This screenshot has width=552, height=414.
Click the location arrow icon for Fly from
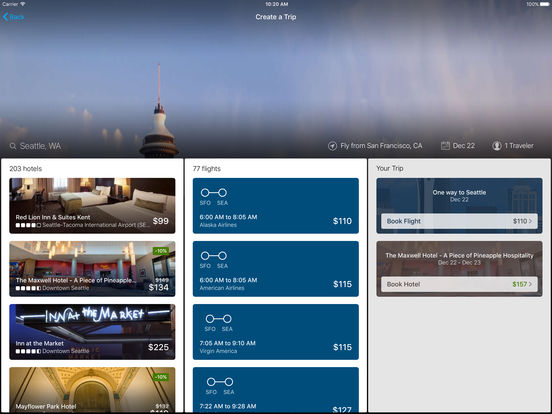tap(332, 146)
